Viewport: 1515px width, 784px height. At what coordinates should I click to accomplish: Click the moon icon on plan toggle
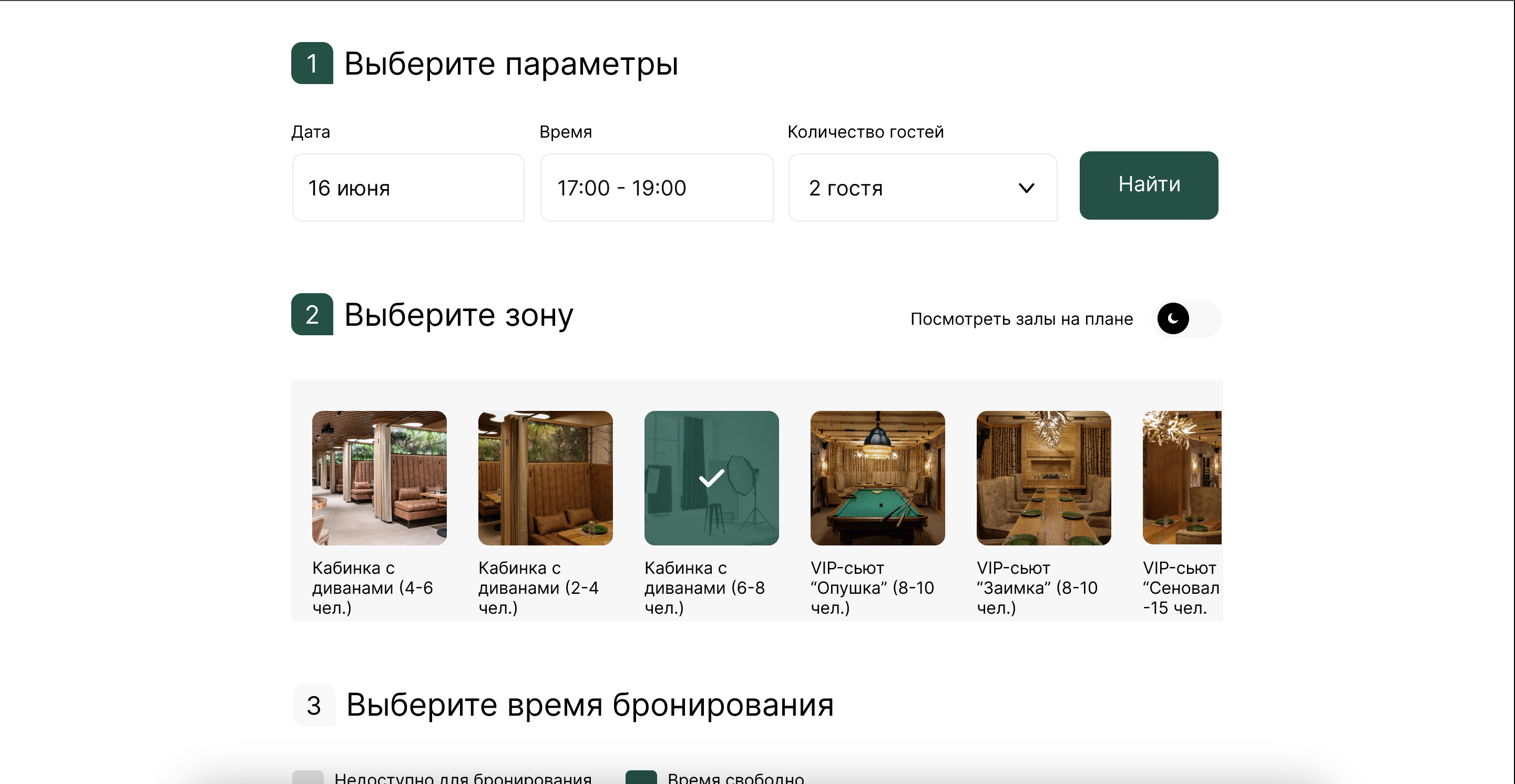pyautogui.click(x=1173, y=318)
